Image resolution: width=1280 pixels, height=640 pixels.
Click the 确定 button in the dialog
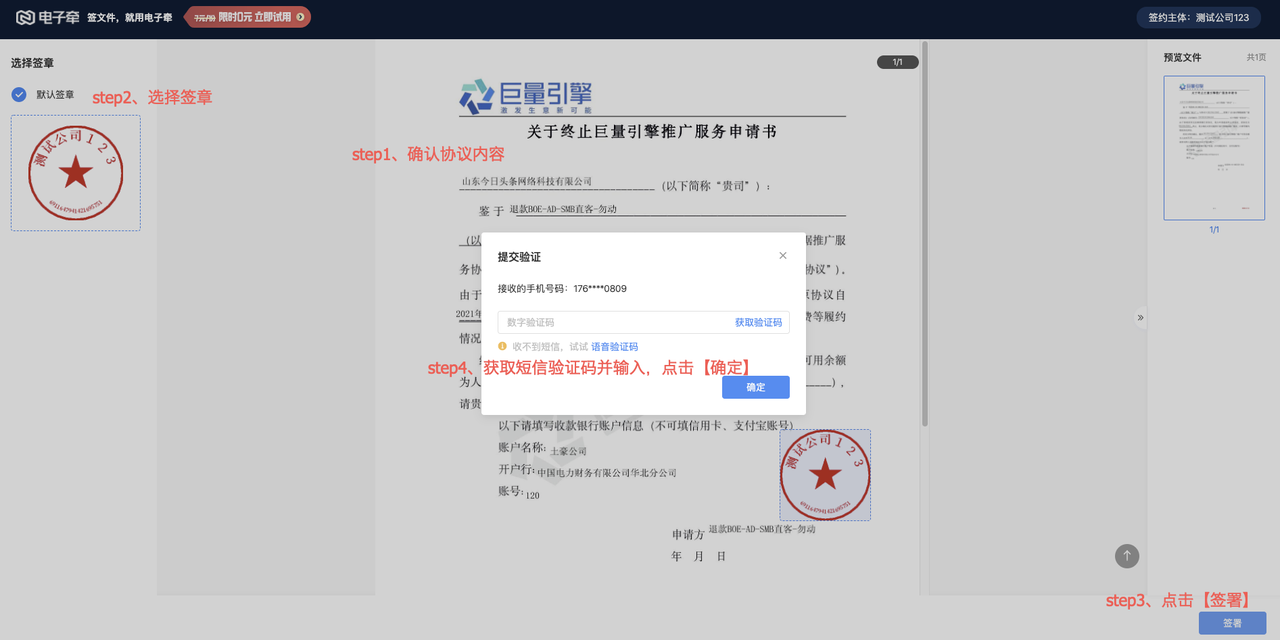pos(756,387)
